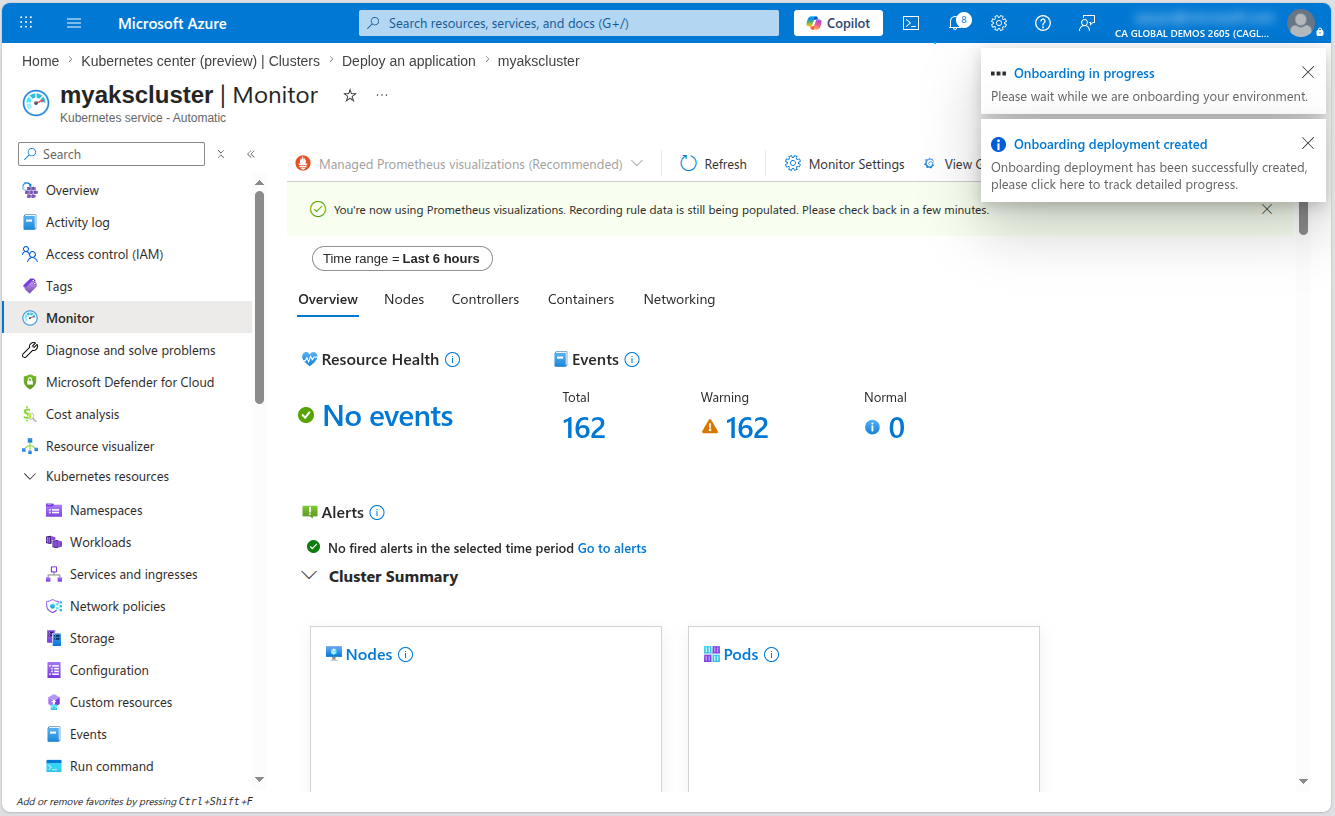The height and width of the screenshot is (816, 1335).
Task: Open the Pods card heading link
Action: click(x=741, y=654)
